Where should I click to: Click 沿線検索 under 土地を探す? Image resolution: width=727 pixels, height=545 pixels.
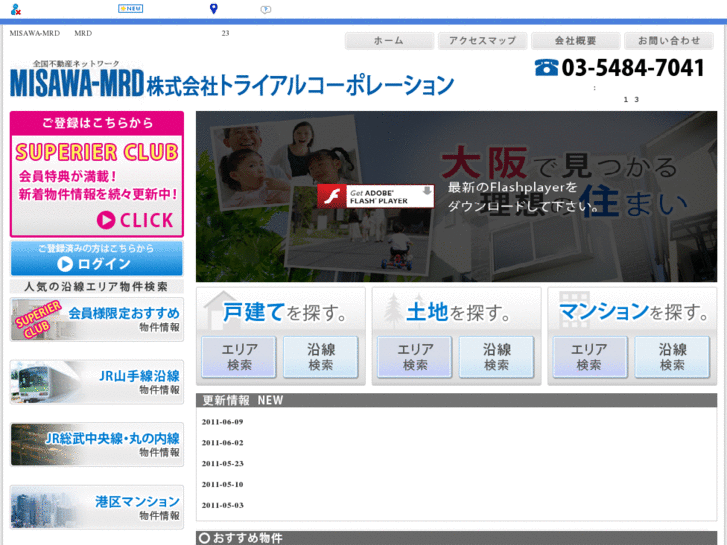(497, 357)
